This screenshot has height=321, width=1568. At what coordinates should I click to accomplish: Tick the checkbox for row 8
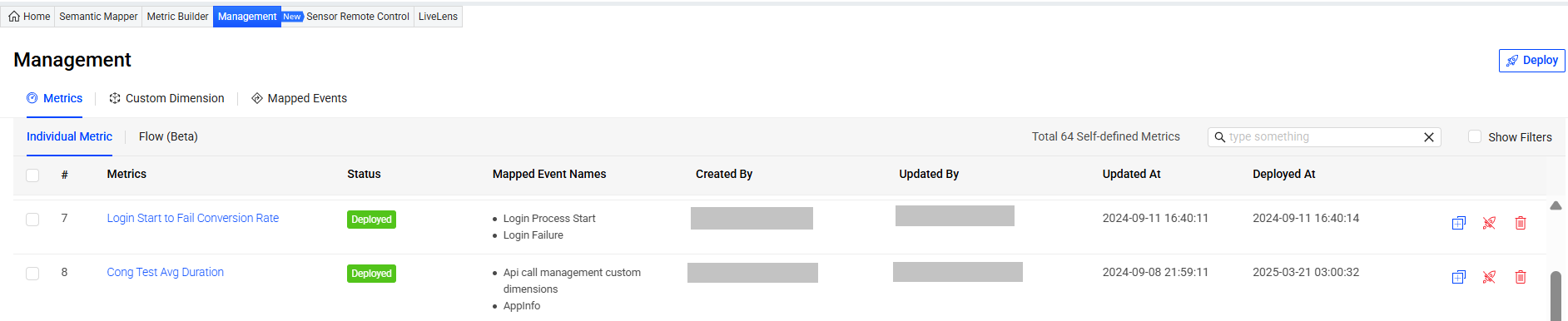point(32,274)
